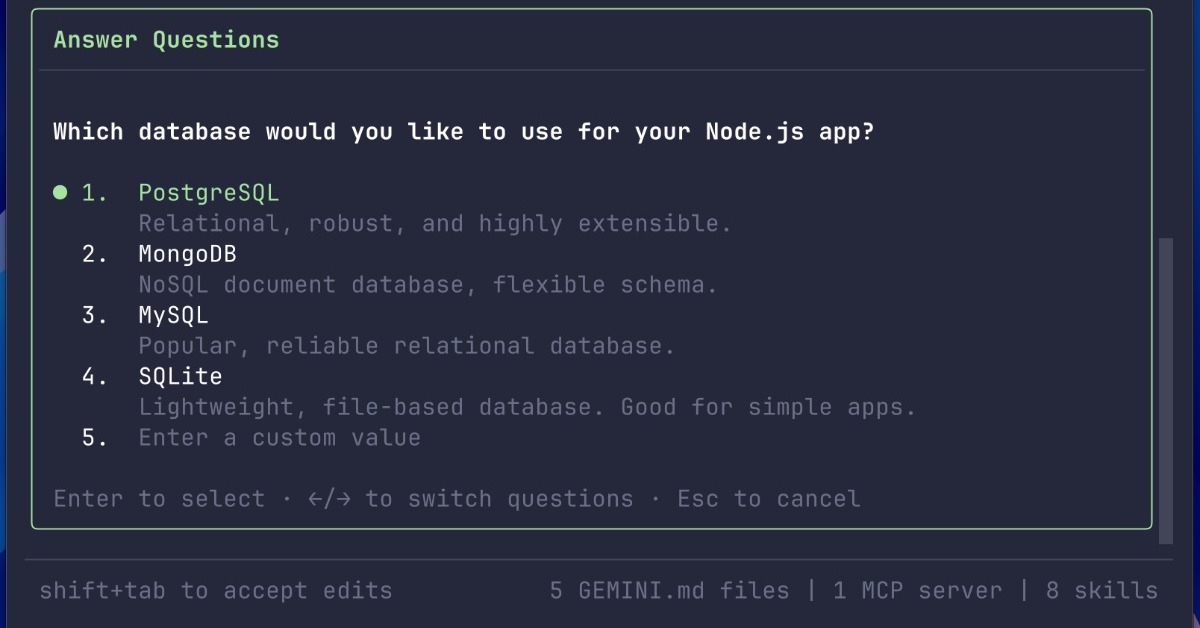This screenshot has height=628, width=1200.
Task: Select SQLite as the database
Action: (x=180, y=376)
